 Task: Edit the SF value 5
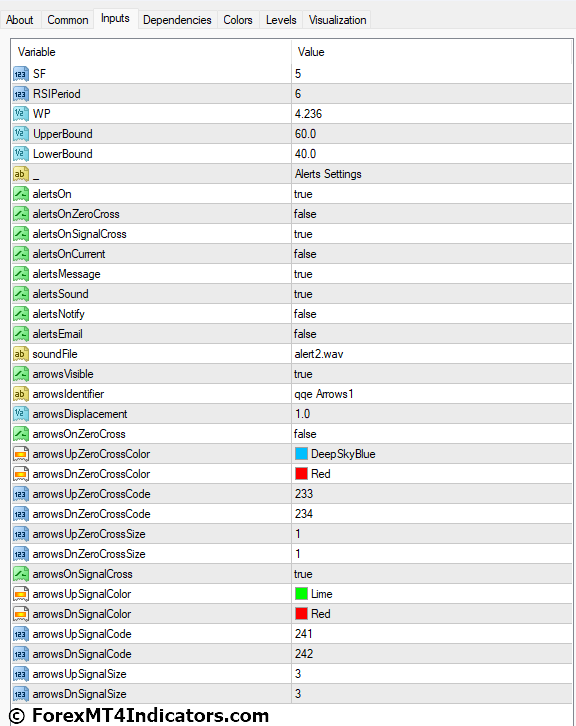pyautogui.click(x=298, y=74)
